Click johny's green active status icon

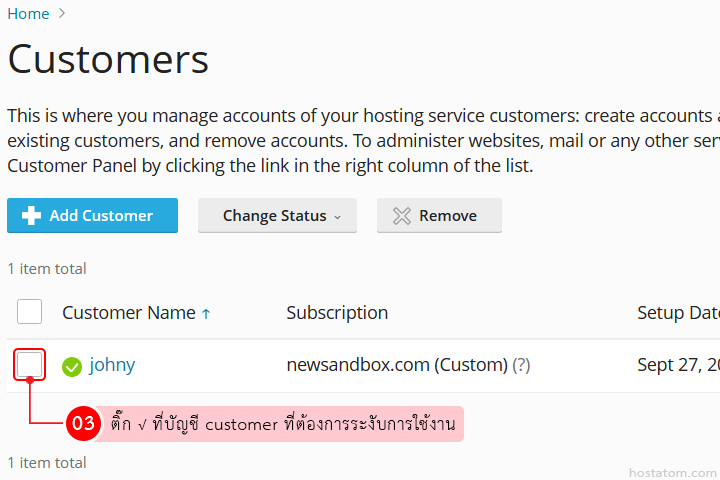tap(72, 367)
